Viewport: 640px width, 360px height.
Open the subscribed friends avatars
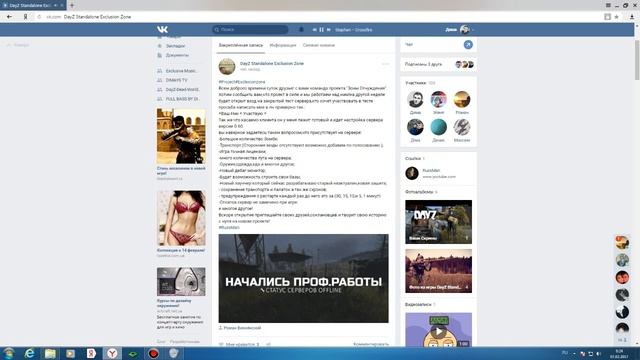coord(464,64)
